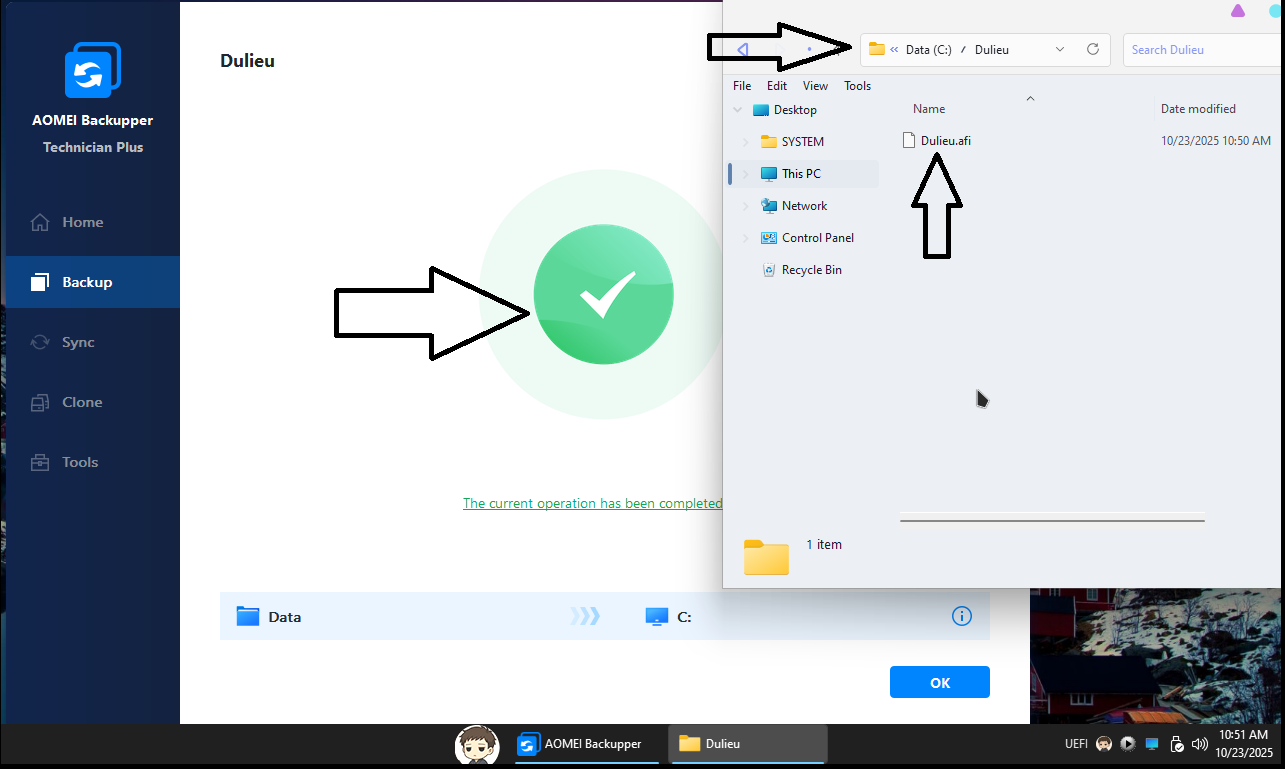1285x769 pixels.
Task: Open the Clone section in sidebar
Action: (81, 402)
